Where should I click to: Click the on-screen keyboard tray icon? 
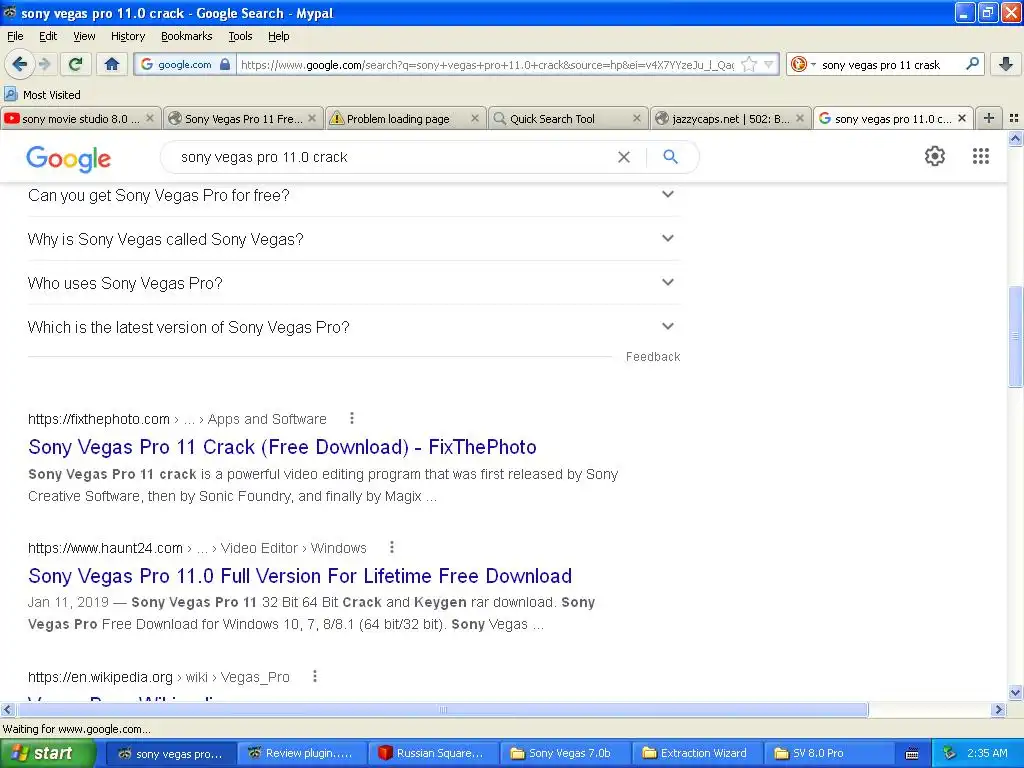(912, 754)
